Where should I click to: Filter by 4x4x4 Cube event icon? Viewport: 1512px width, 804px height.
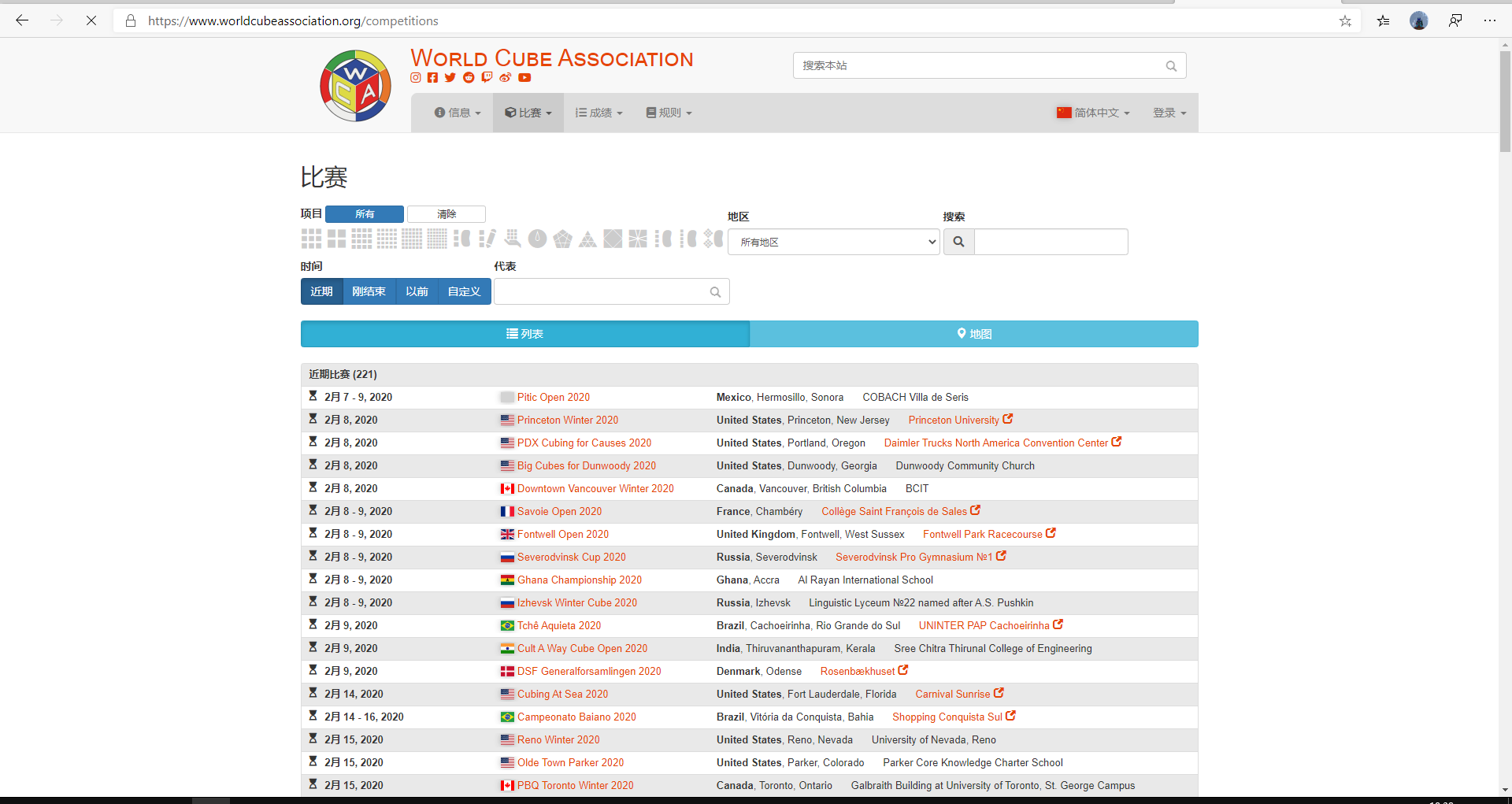click(x=361, y=239)
